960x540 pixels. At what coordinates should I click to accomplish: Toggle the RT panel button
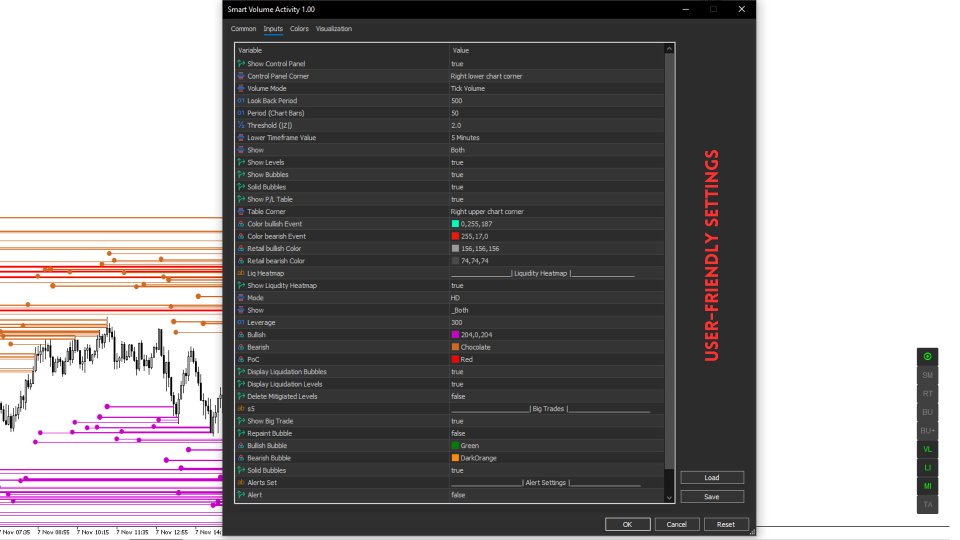coord(927,394)
